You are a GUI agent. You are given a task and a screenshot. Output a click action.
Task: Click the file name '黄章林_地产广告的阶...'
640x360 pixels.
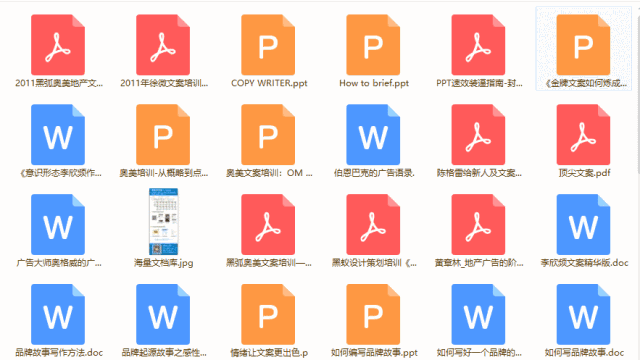coord(479,263)
